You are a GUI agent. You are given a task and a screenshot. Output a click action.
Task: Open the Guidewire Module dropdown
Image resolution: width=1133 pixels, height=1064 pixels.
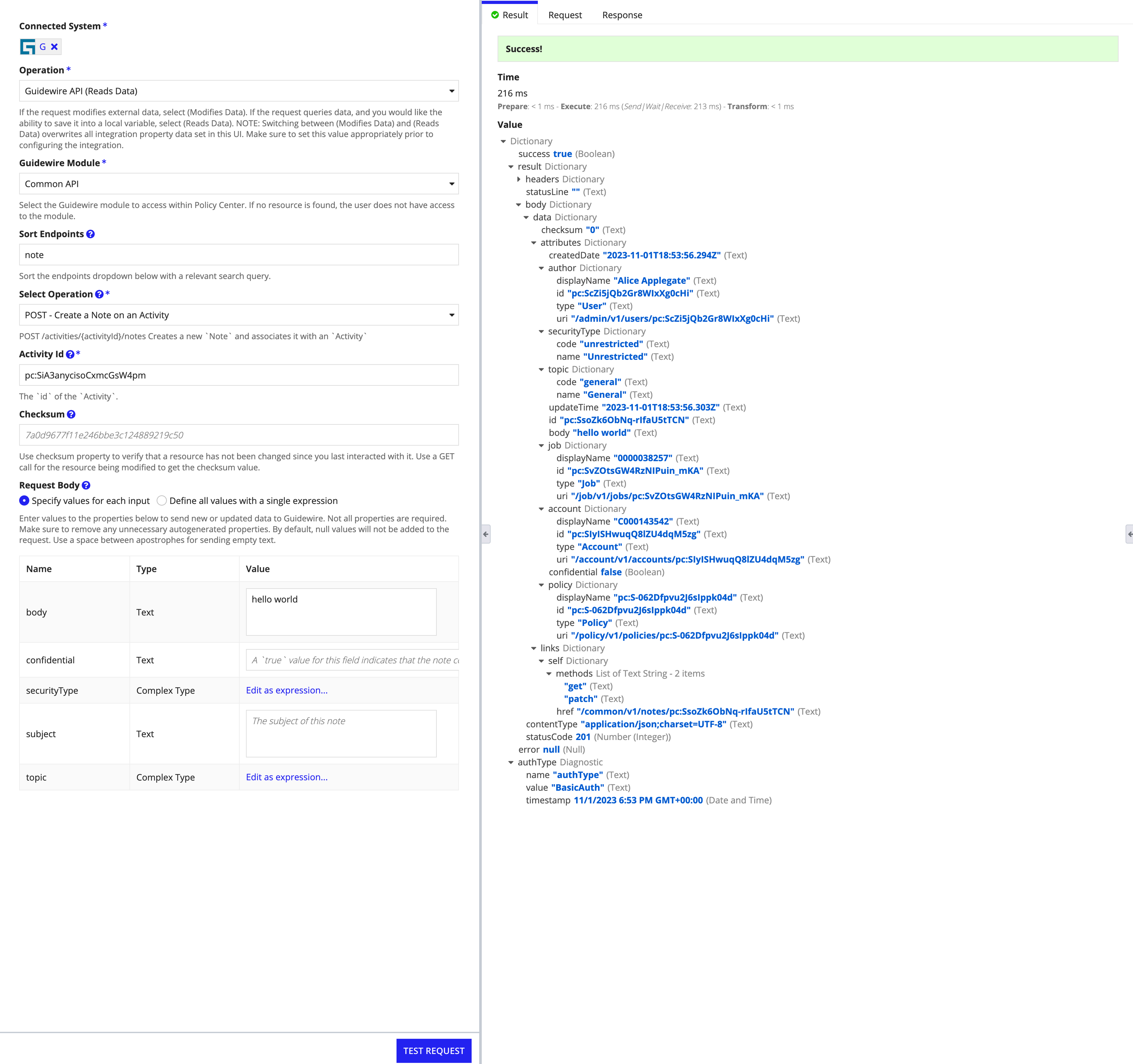coord(239,184)
